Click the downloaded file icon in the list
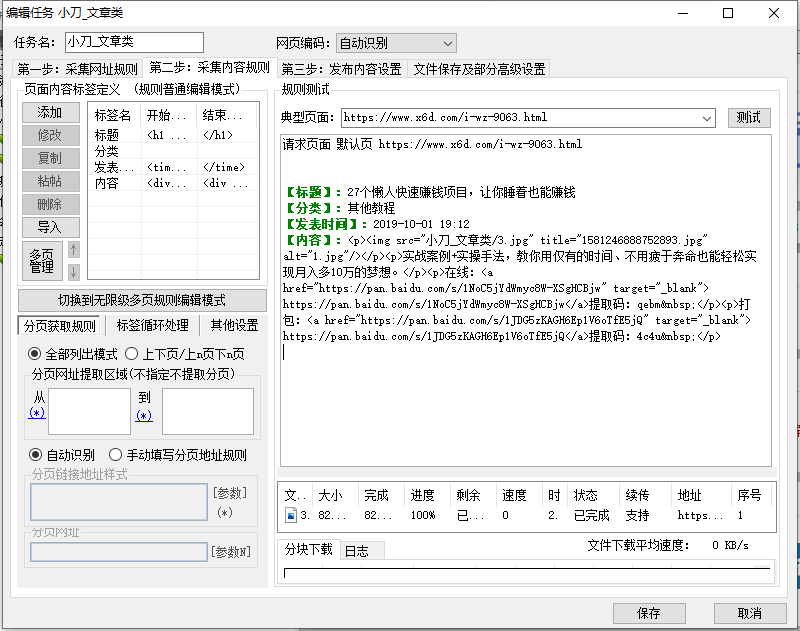 click(x=290, y=516)
